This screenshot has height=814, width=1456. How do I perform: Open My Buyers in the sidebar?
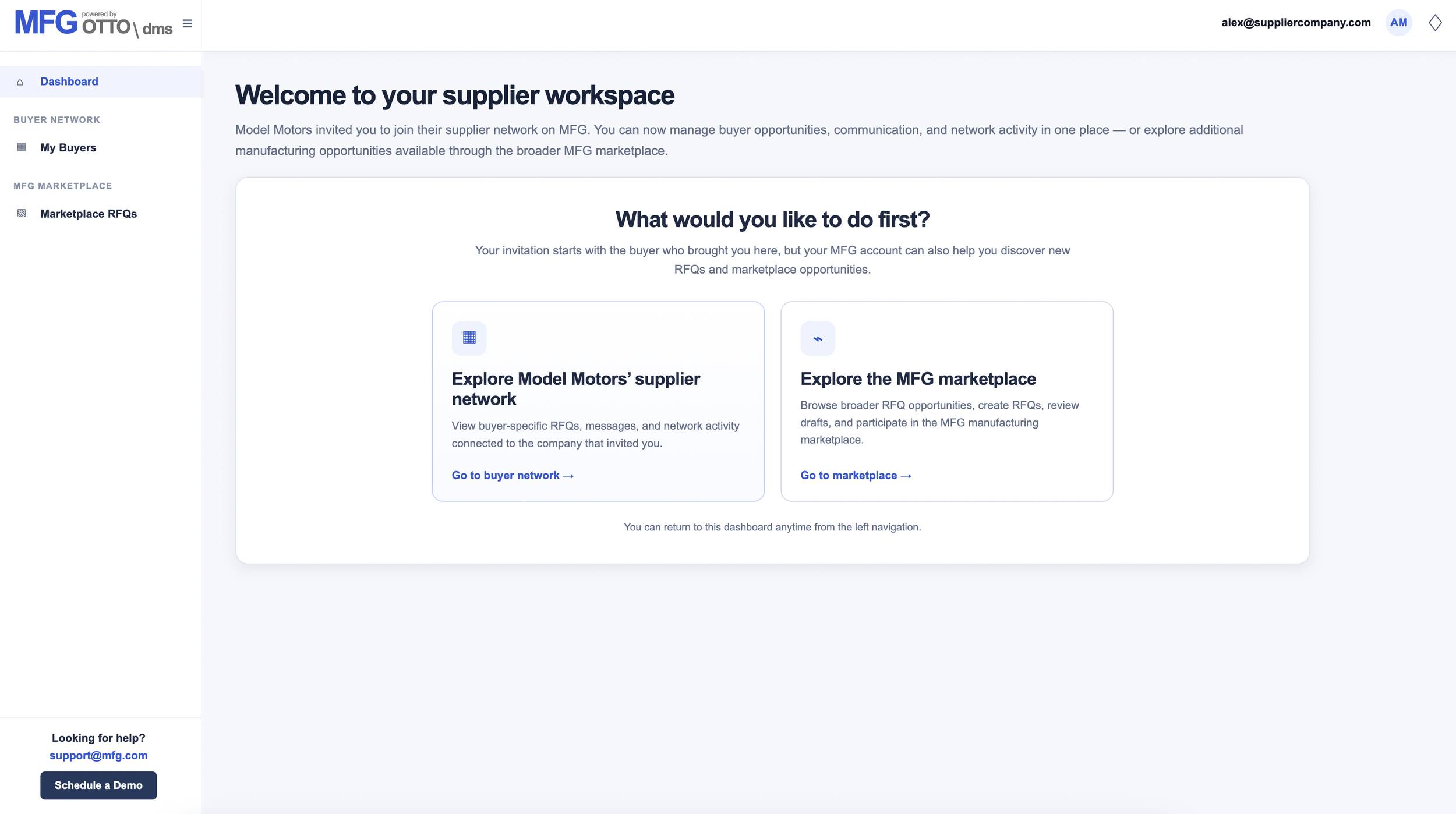[x=101, y=147]
